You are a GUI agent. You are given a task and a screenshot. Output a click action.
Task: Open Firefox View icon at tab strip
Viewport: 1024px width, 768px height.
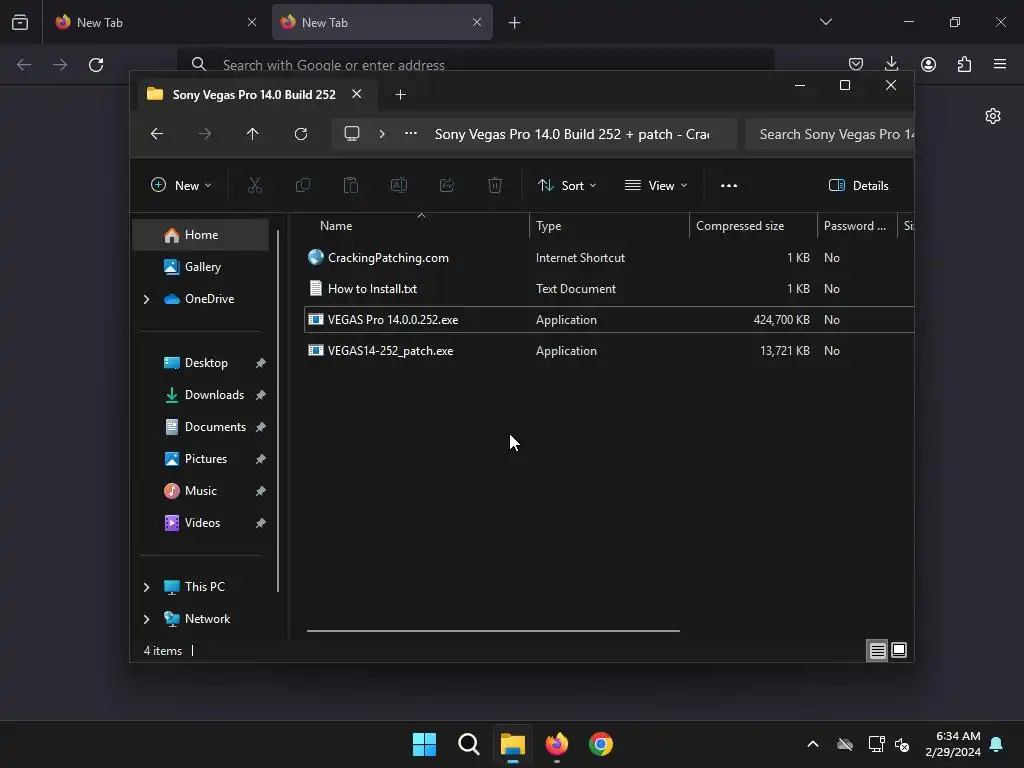[20, 22]
